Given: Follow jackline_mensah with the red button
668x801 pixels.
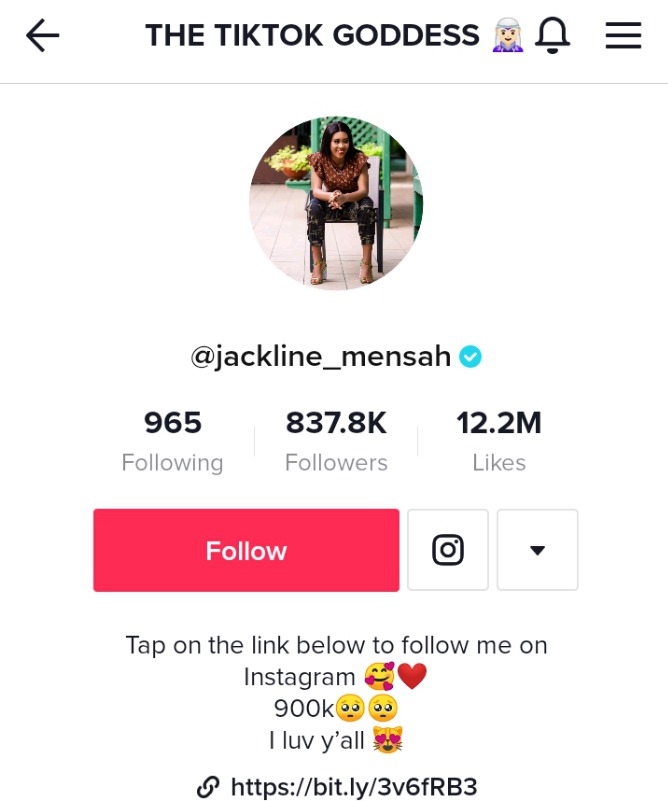Looking at the screenshot, I should coord(246,550).
